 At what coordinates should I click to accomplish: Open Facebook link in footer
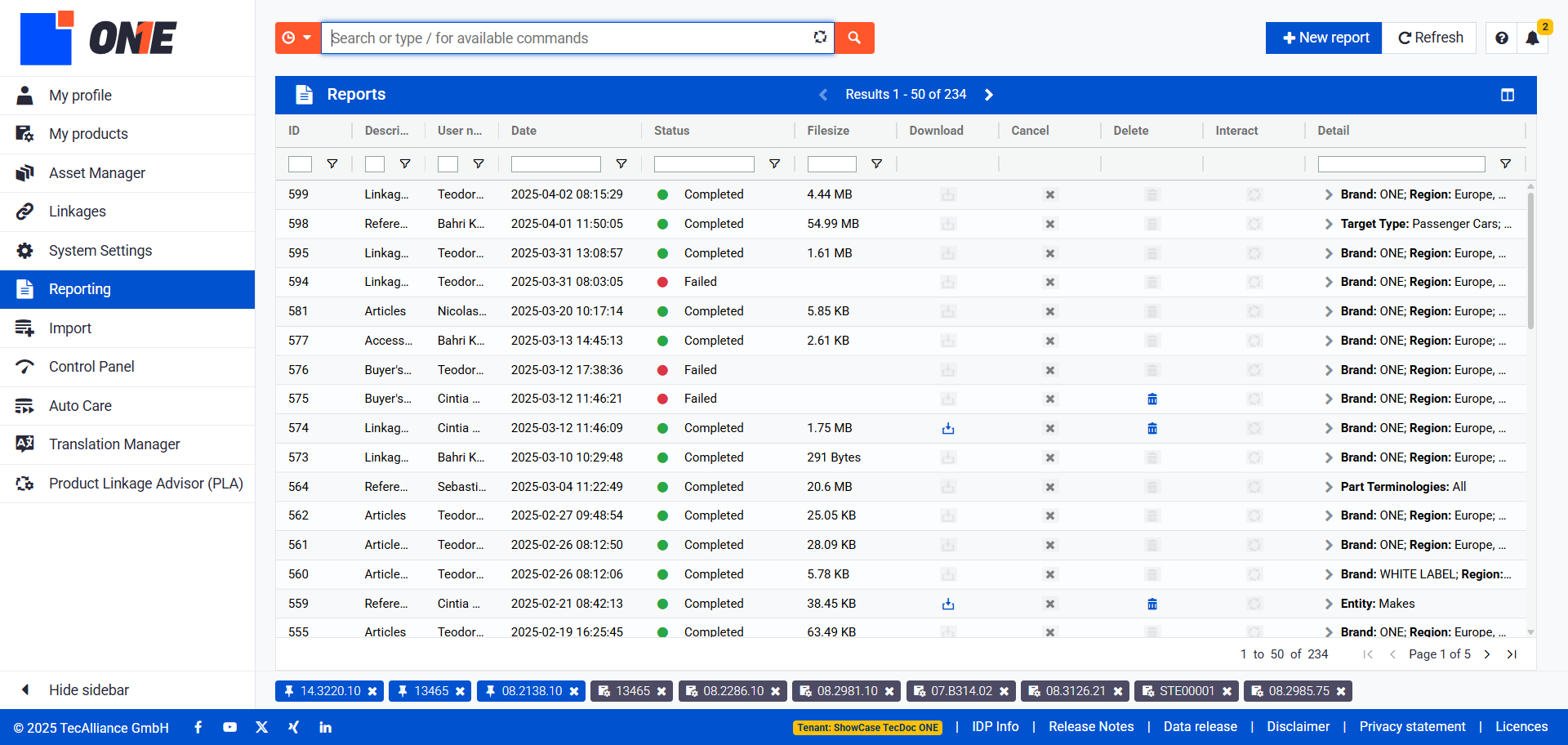click(198, 727)
